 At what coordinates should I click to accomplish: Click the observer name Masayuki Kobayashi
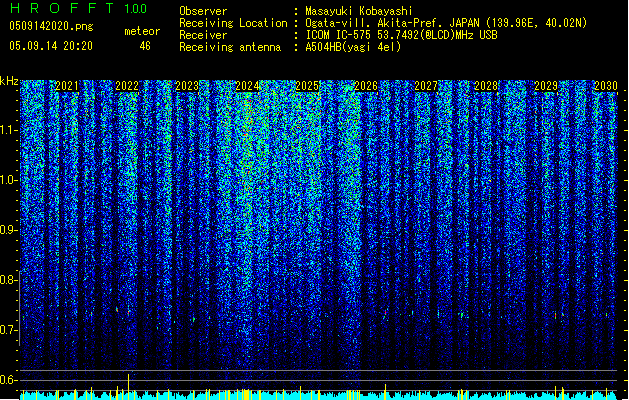pyautogui.click(x=359, y=11)
